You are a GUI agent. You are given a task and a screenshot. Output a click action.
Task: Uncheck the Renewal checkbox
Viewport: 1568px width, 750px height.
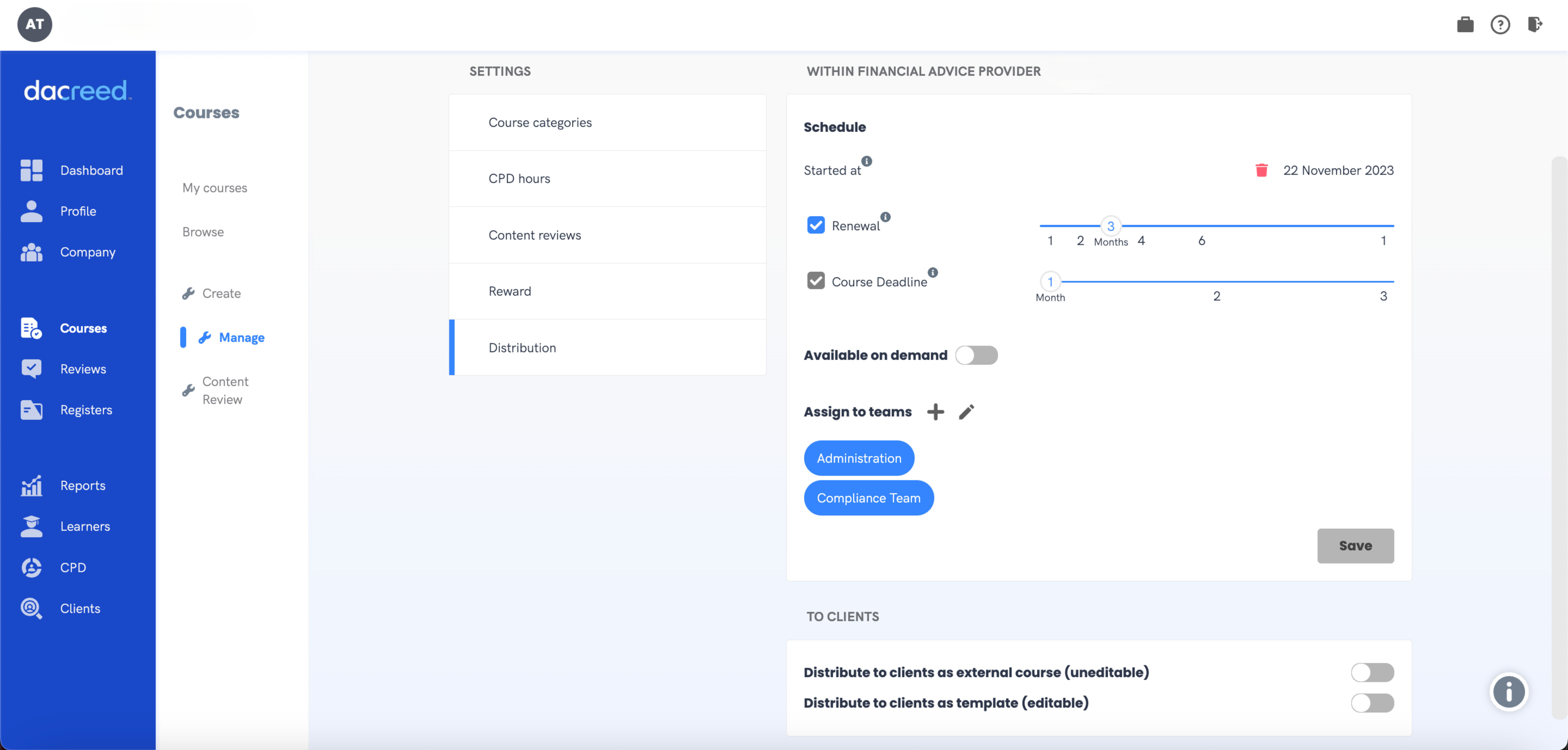click(816, 225)
